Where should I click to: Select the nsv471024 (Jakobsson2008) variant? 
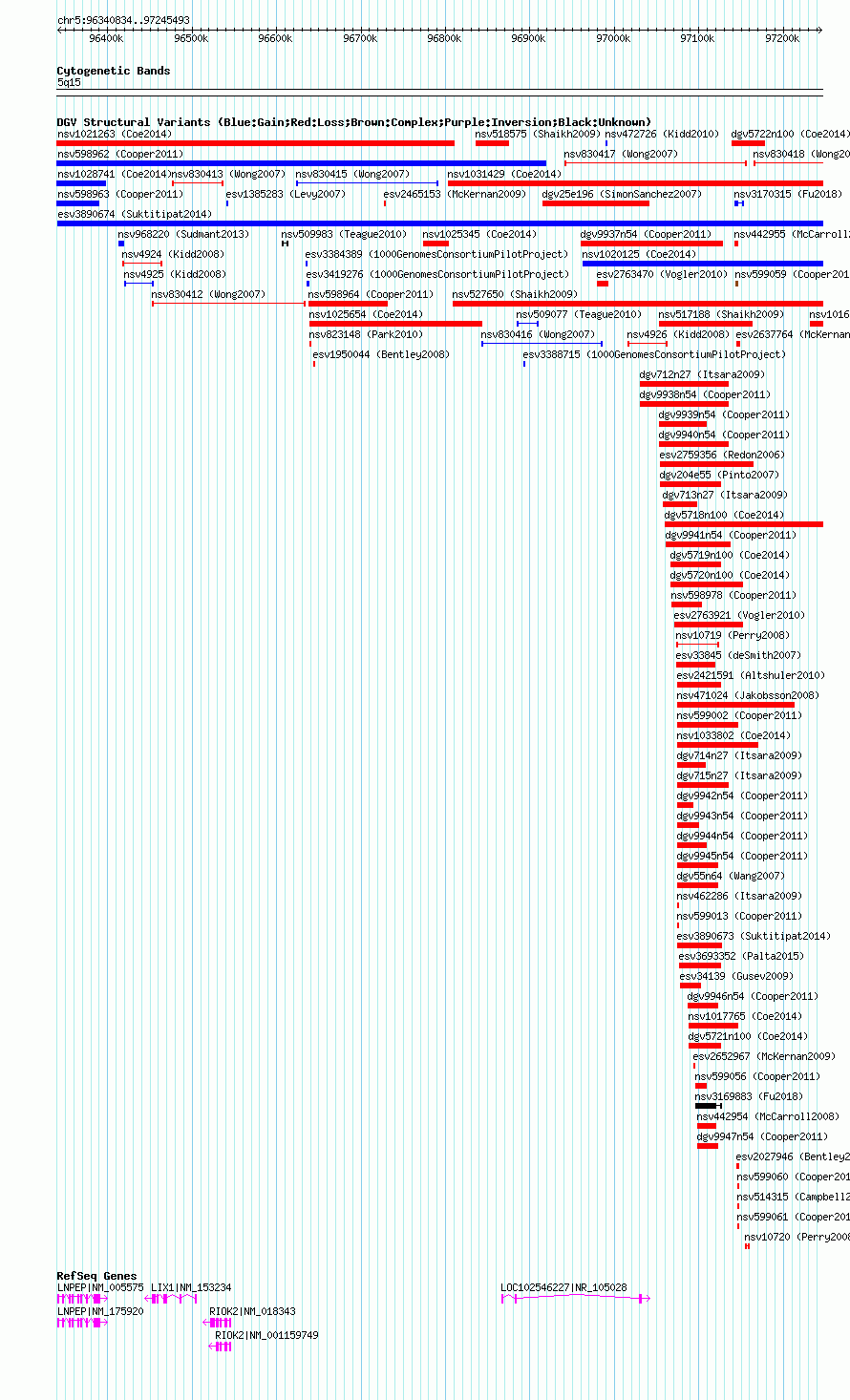735,705
